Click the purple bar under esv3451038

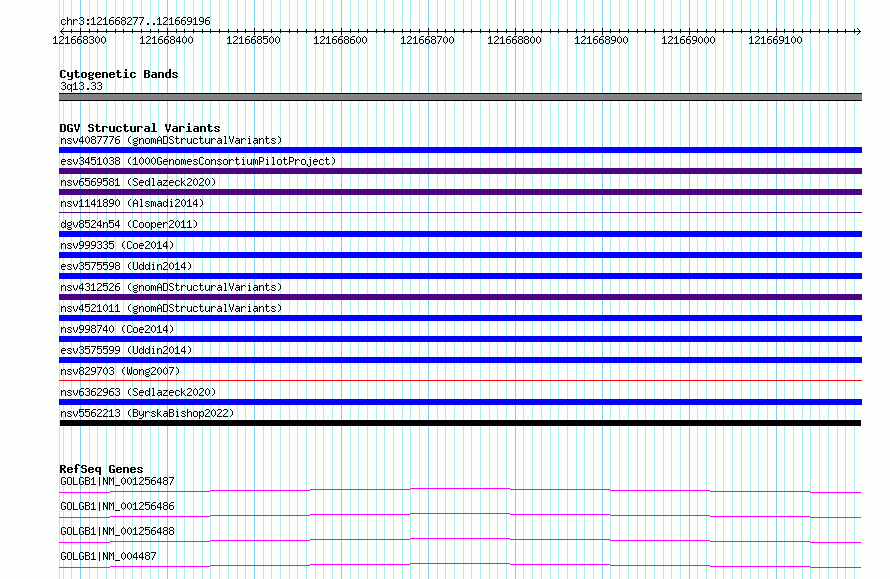(x=460, y=171)
